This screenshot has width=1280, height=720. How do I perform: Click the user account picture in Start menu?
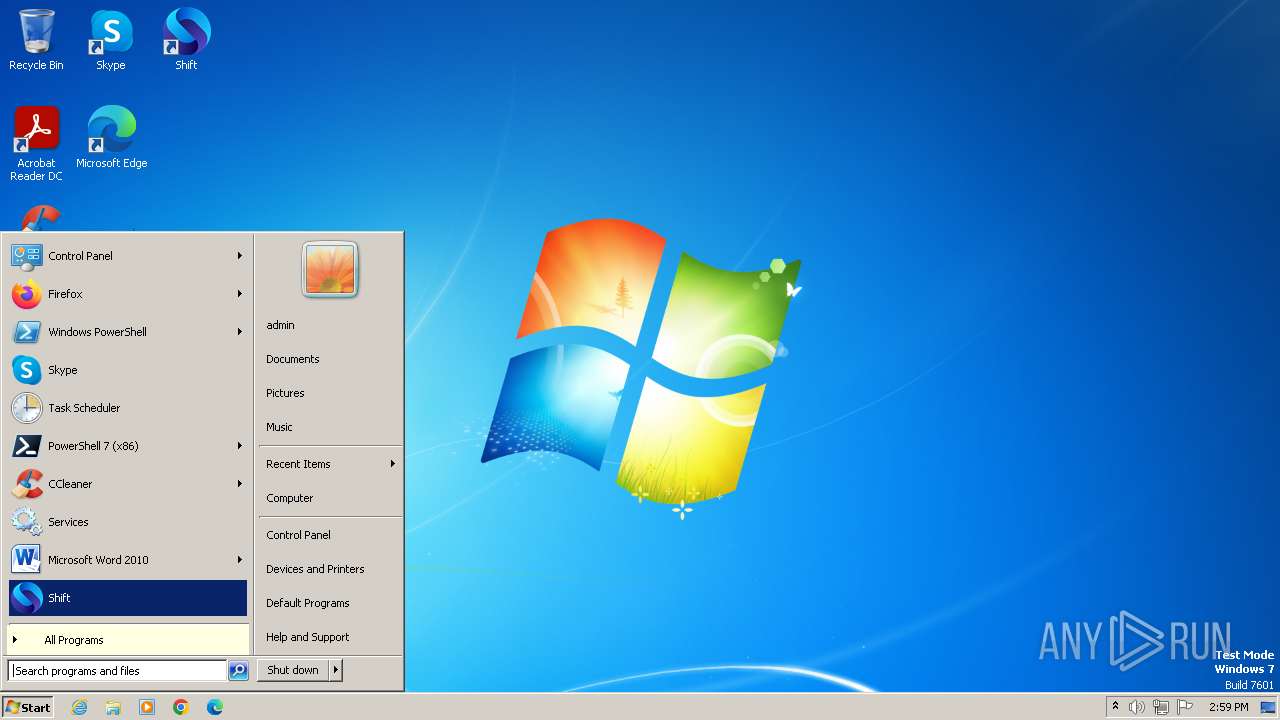pyautogui.click(x=330, y=269)
